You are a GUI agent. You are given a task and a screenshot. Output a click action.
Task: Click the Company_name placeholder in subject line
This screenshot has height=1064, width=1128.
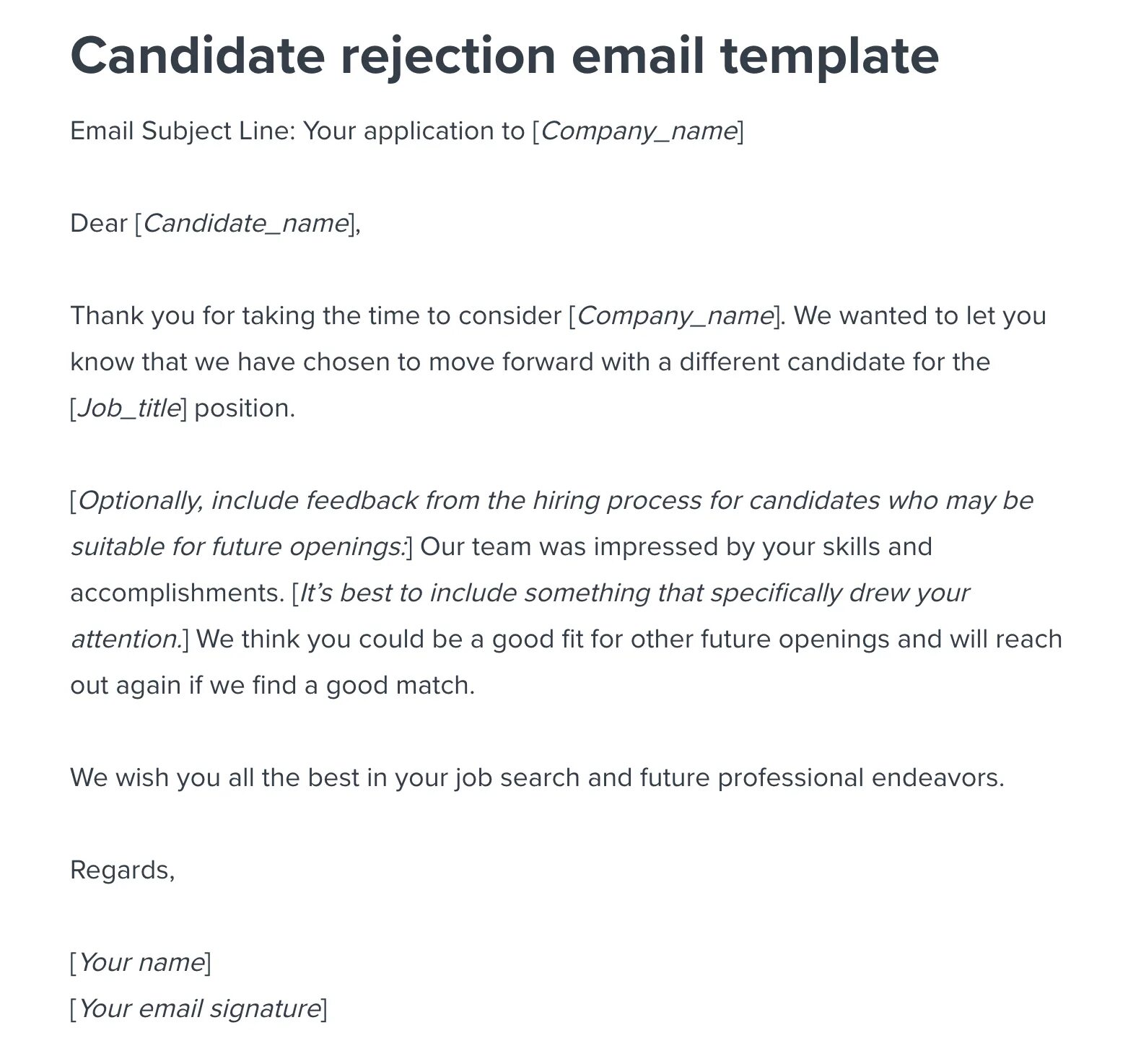[638, 131]
